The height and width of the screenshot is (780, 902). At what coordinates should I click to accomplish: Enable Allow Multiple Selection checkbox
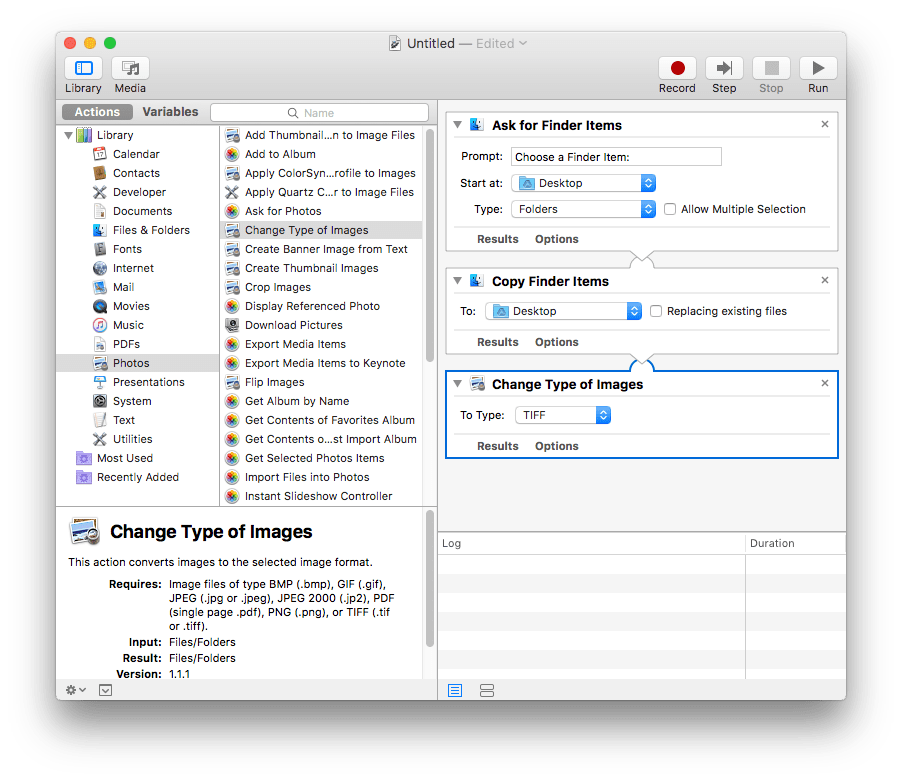coord(670,209)
